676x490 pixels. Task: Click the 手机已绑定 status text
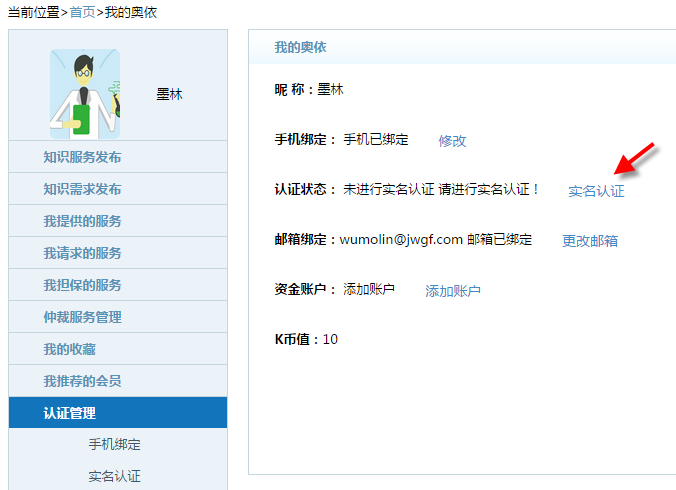click(376, 139)
